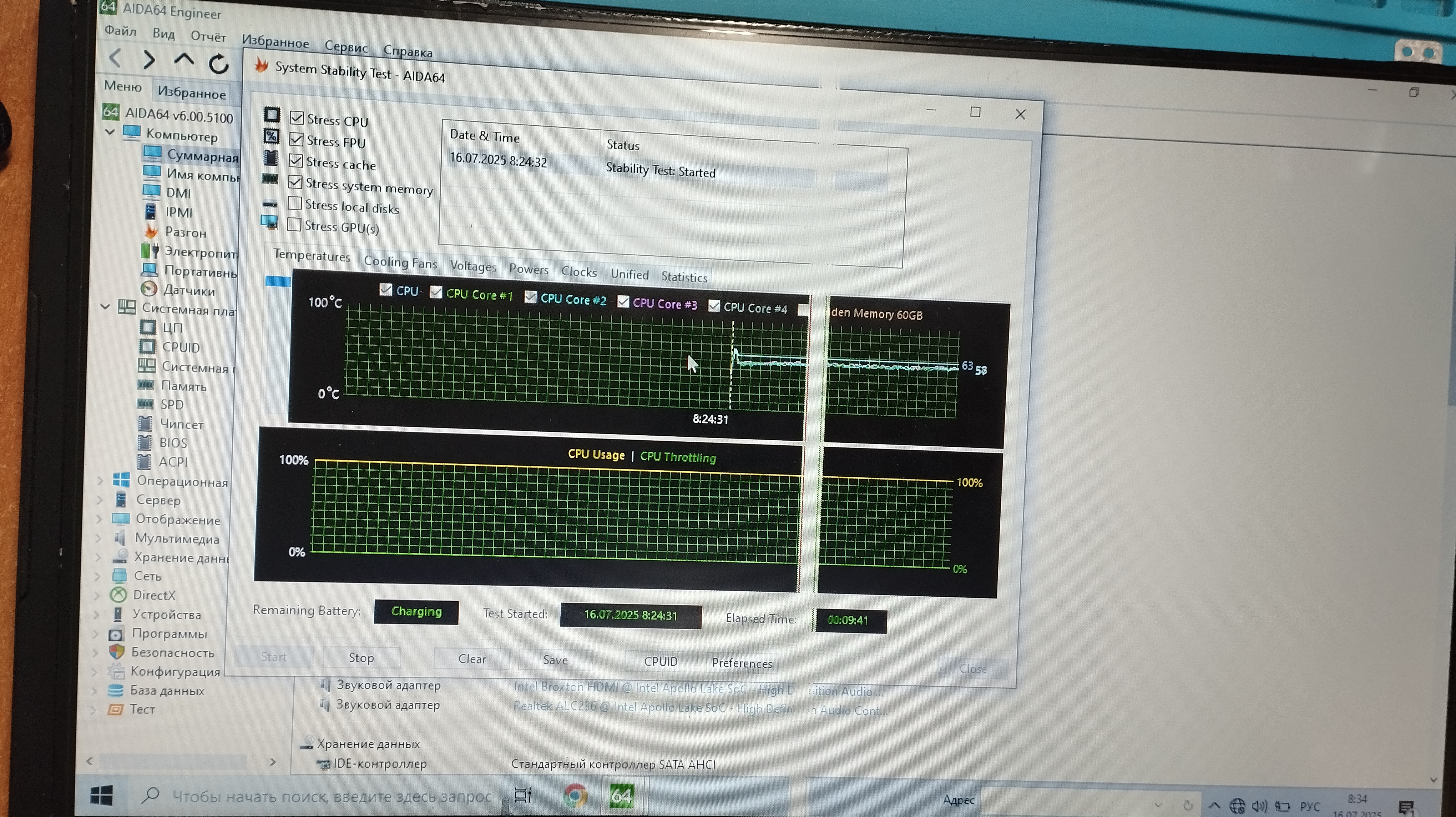Collapse the Компьютер tree node
The image size is (1456, 817).
(x=110, y=132)
